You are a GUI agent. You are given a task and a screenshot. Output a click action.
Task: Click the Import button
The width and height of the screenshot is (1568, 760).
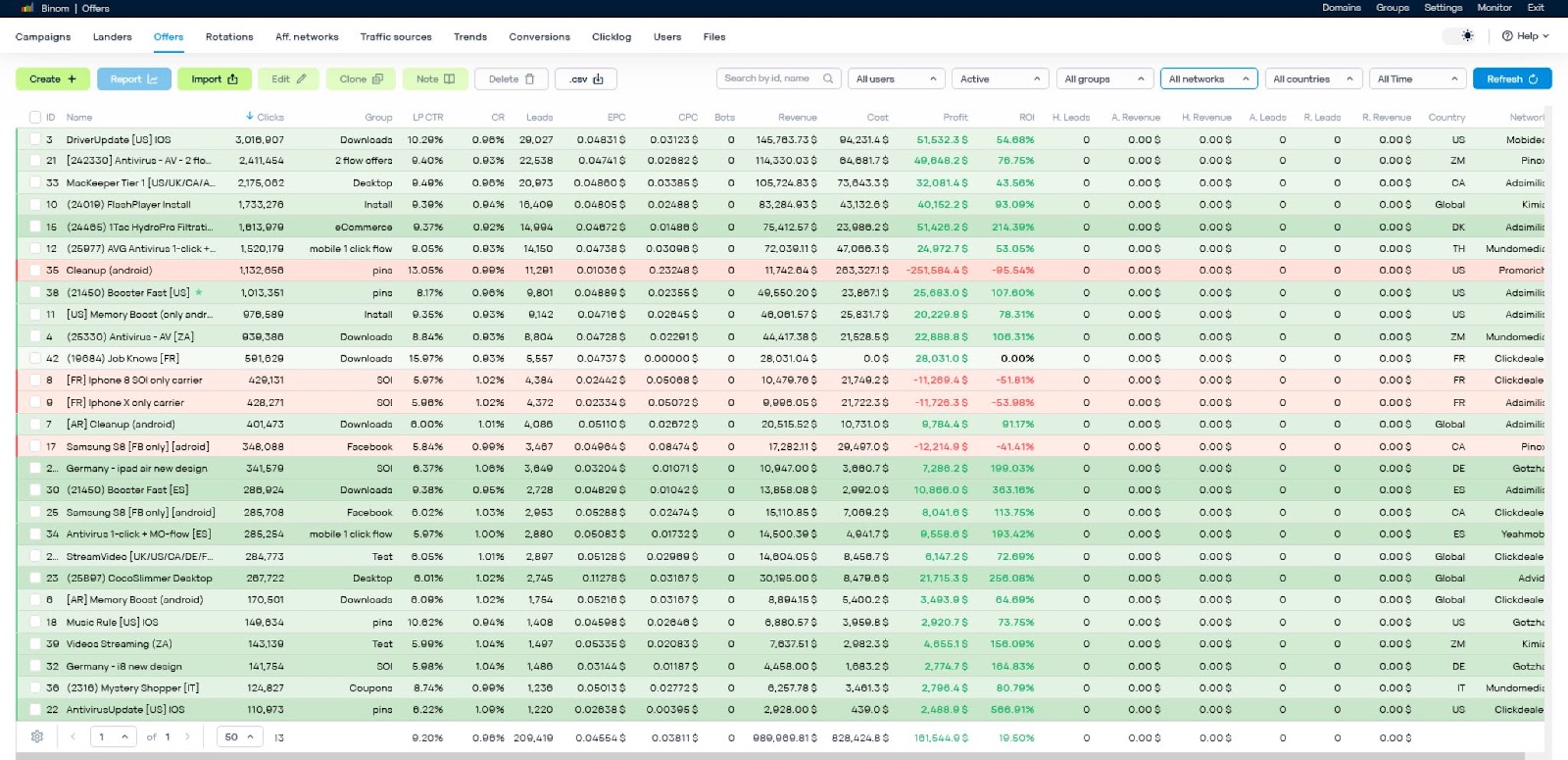(x=215, y=79)
